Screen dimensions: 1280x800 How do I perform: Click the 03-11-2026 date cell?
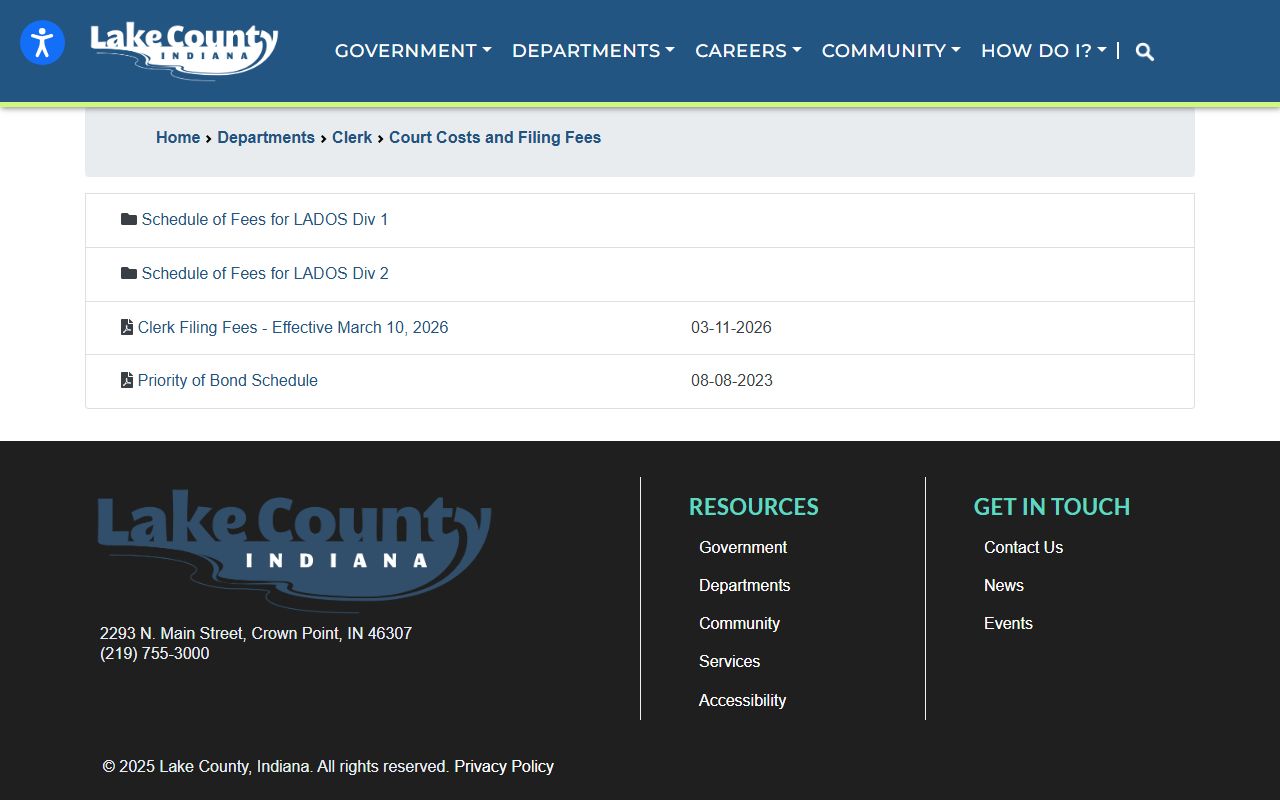pos(731,327)
